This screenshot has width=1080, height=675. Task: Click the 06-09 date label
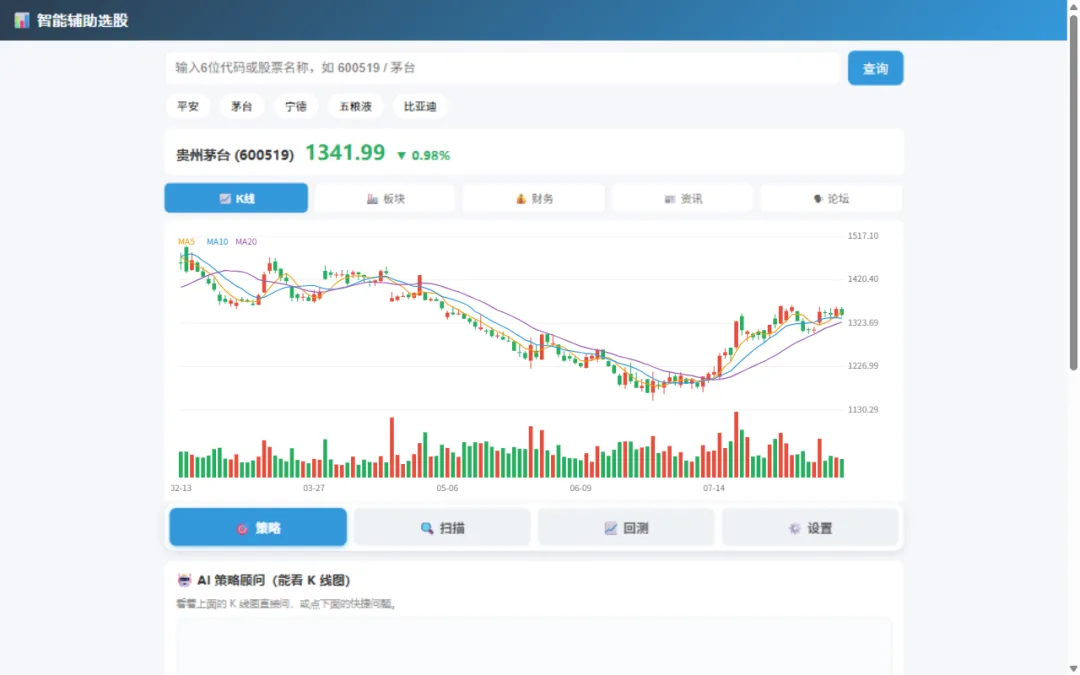point(581,488)
